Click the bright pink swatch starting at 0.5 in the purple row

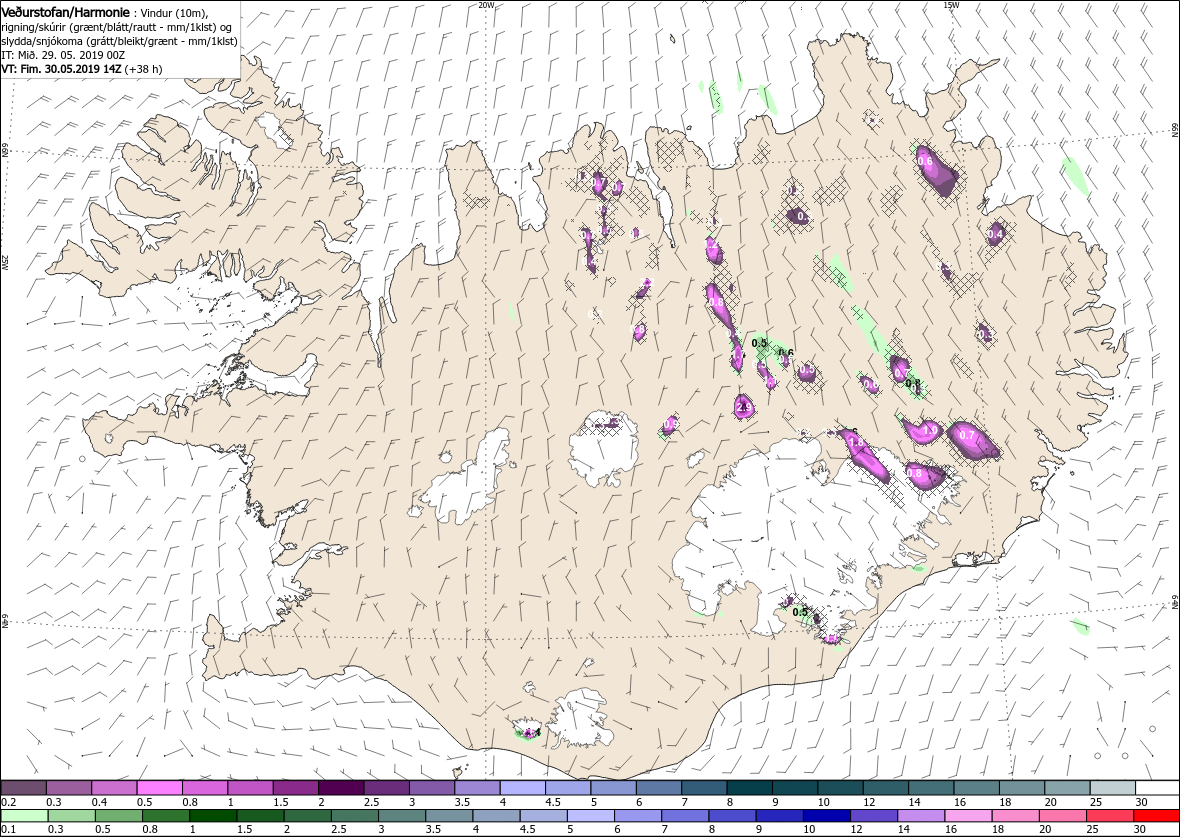pyautogui.click(x=160, y=788)
